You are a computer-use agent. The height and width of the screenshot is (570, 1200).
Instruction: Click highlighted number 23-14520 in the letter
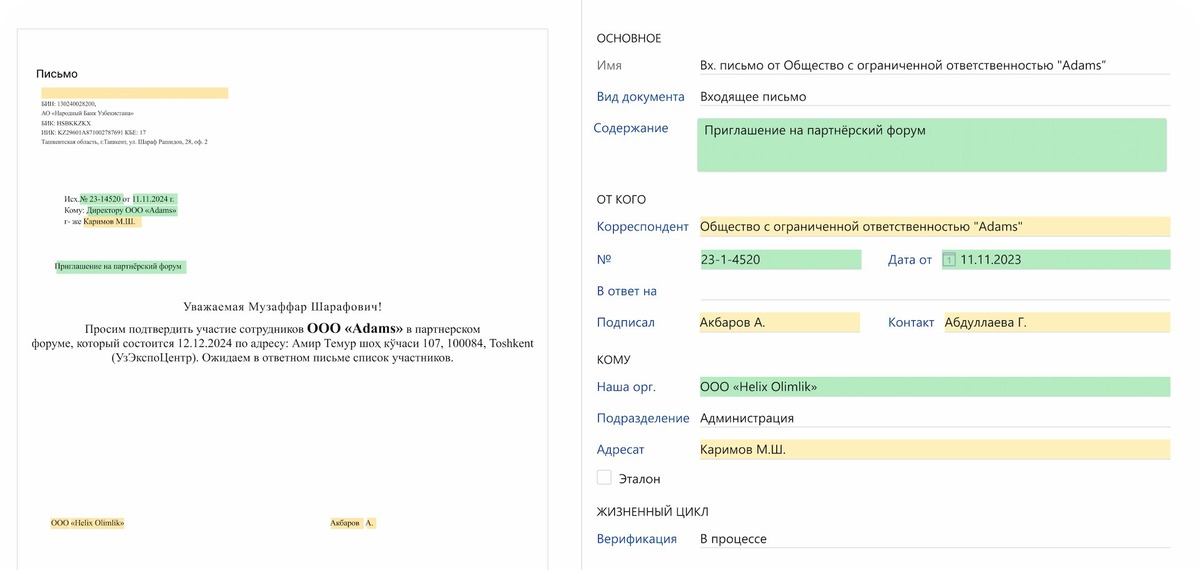[x=100, y=199]
